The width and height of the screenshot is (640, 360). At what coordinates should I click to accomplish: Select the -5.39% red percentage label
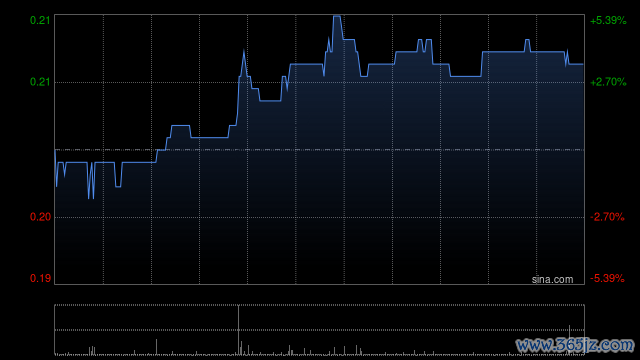click(607, 278)
